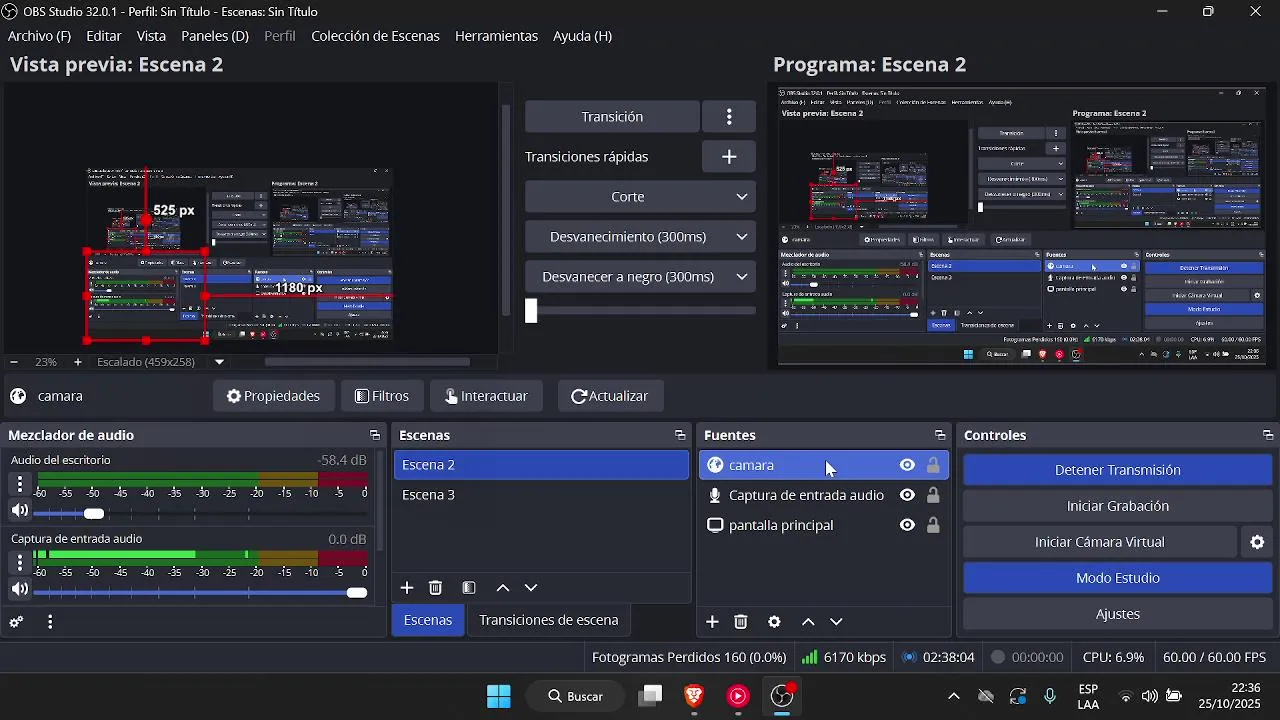Image resolution: width=1280 pixels, height=720 pixels.
Task: Open scene filters icon
Action: pyautogui.click(x=469, y=588)
